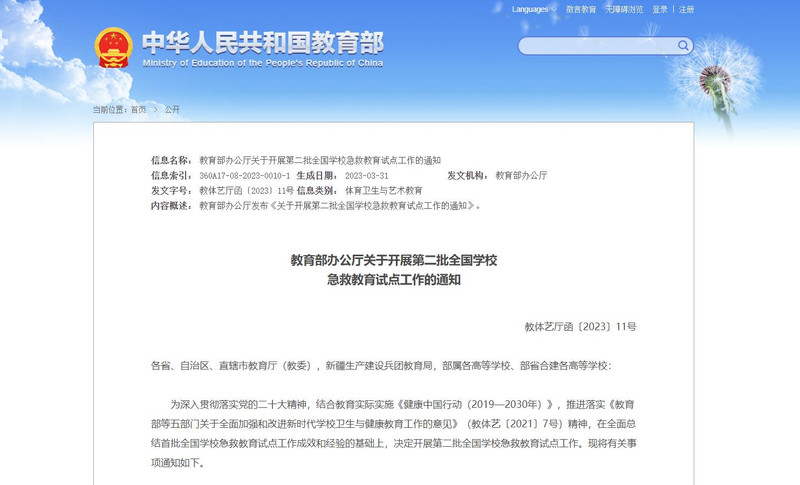Click the 登录 link
The image size is (800, 485).
point(660,9)
